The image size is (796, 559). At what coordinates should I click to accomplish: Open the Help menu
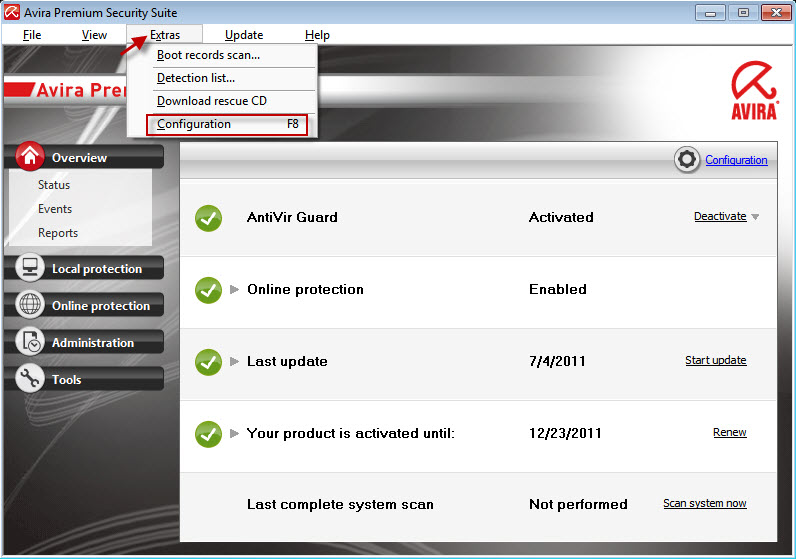tap(317, 35)
